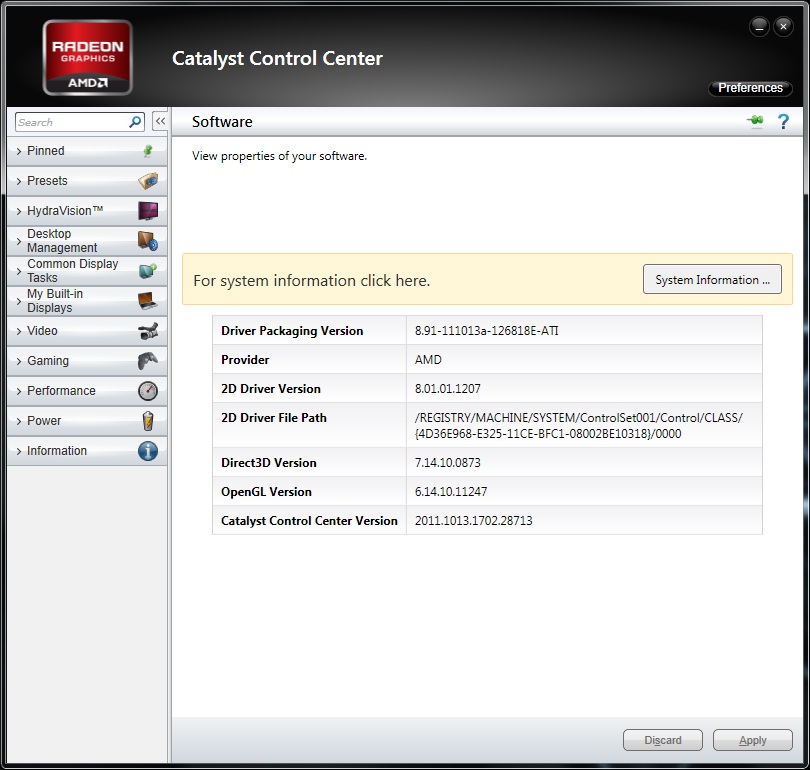Click the AMD Radeon Graphics logo
The height and width of the screenshot is (770, 810).
point(88,57)
